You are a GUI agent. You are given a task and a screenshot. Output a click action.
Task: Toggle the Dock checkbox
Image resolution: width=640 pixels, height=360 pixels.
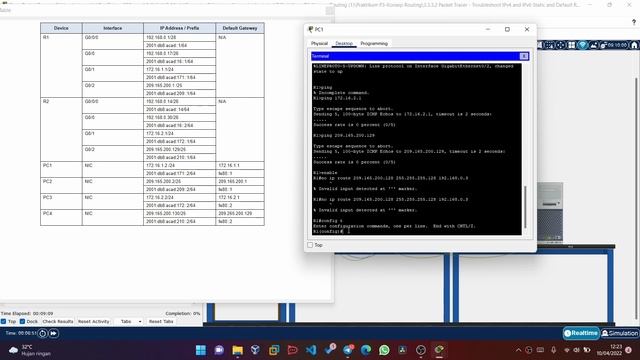point(22,322)
